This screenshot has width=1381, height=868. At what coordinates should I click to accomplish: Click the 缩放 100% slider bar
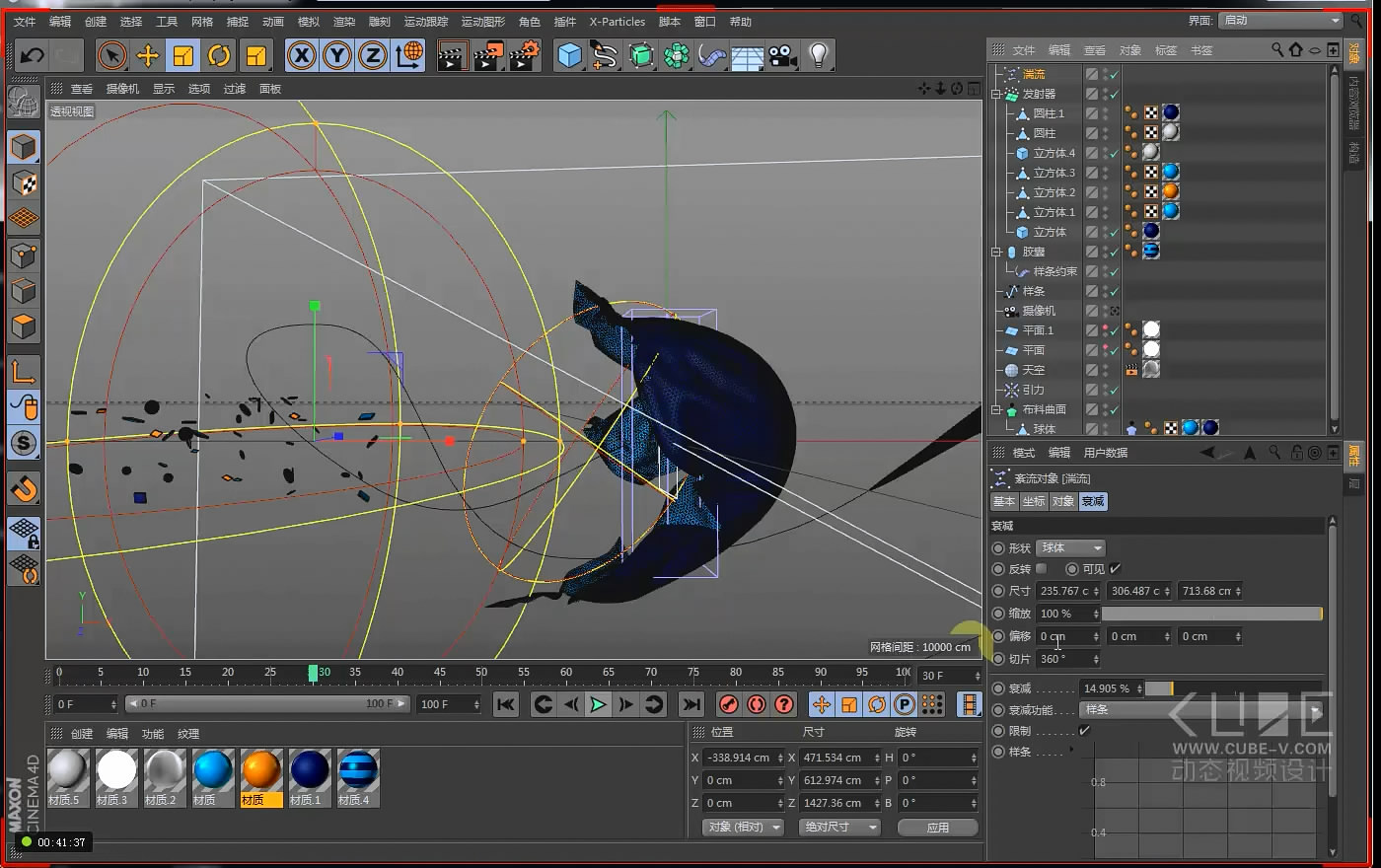[x=1211, y=614]
